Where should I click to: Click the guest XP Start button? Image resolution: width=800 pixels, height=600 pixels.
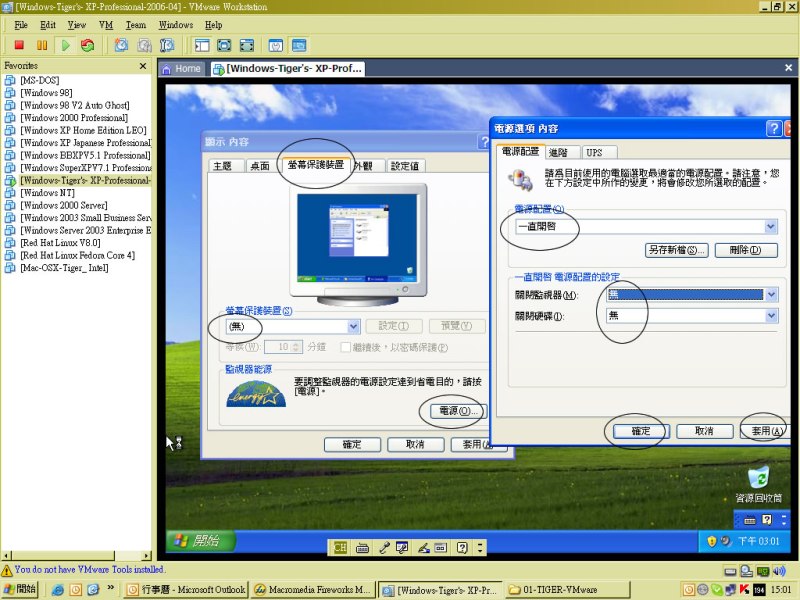click(x=202, y=540)
